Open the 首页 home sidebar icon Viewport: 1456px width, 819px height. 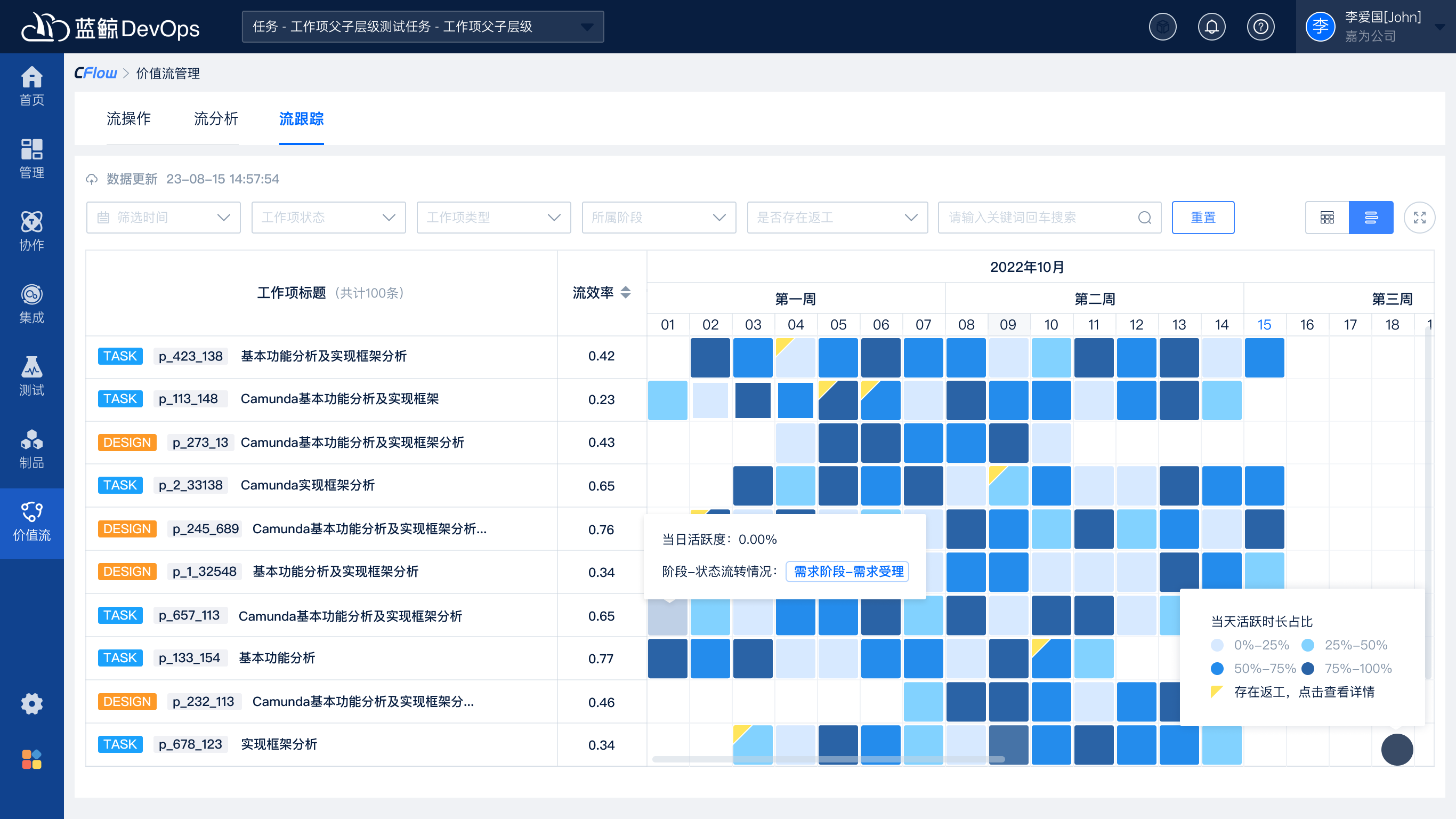(31, 85)
